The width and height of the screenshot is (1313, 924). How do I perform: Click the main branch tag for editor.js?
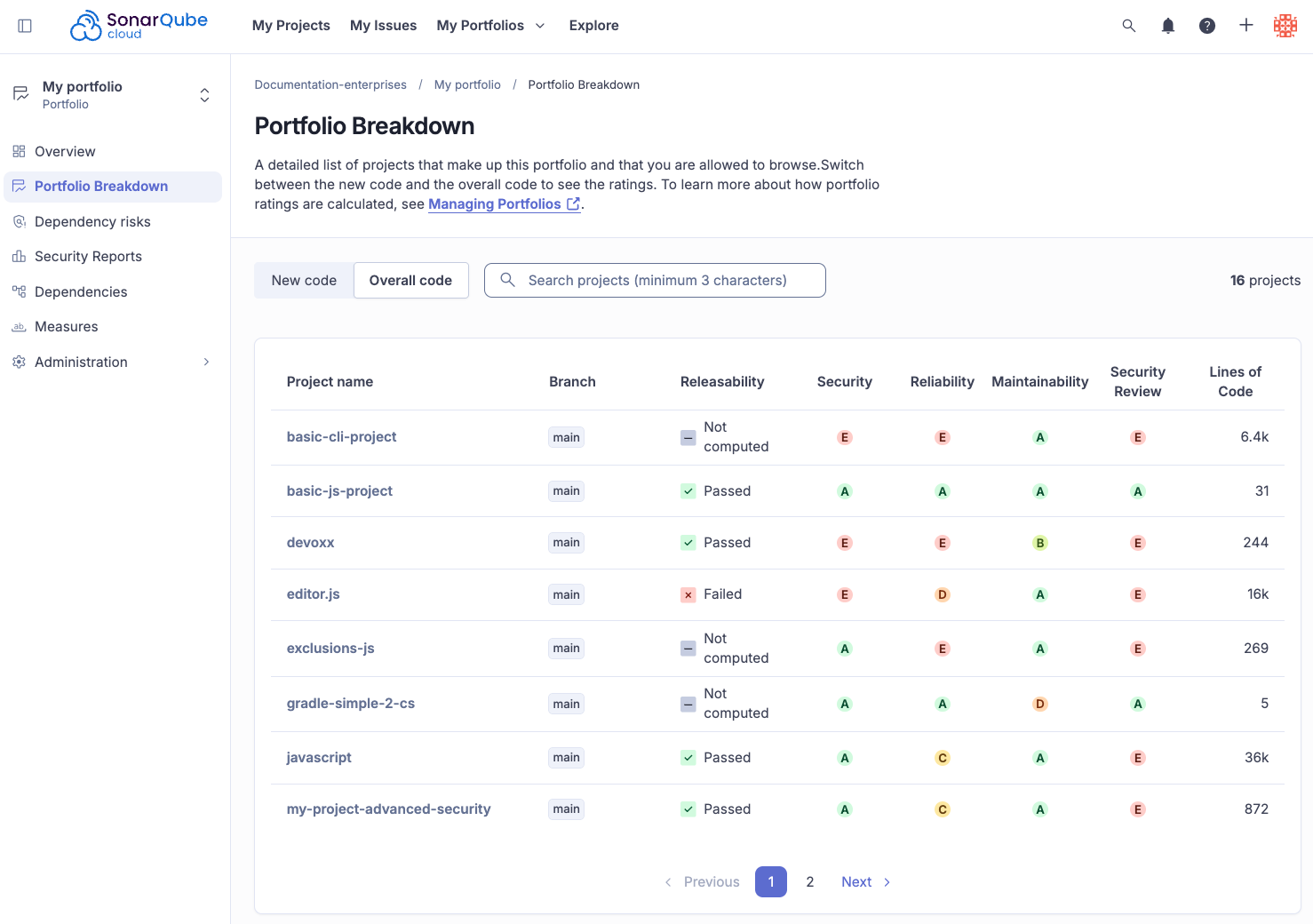point(566,595)
